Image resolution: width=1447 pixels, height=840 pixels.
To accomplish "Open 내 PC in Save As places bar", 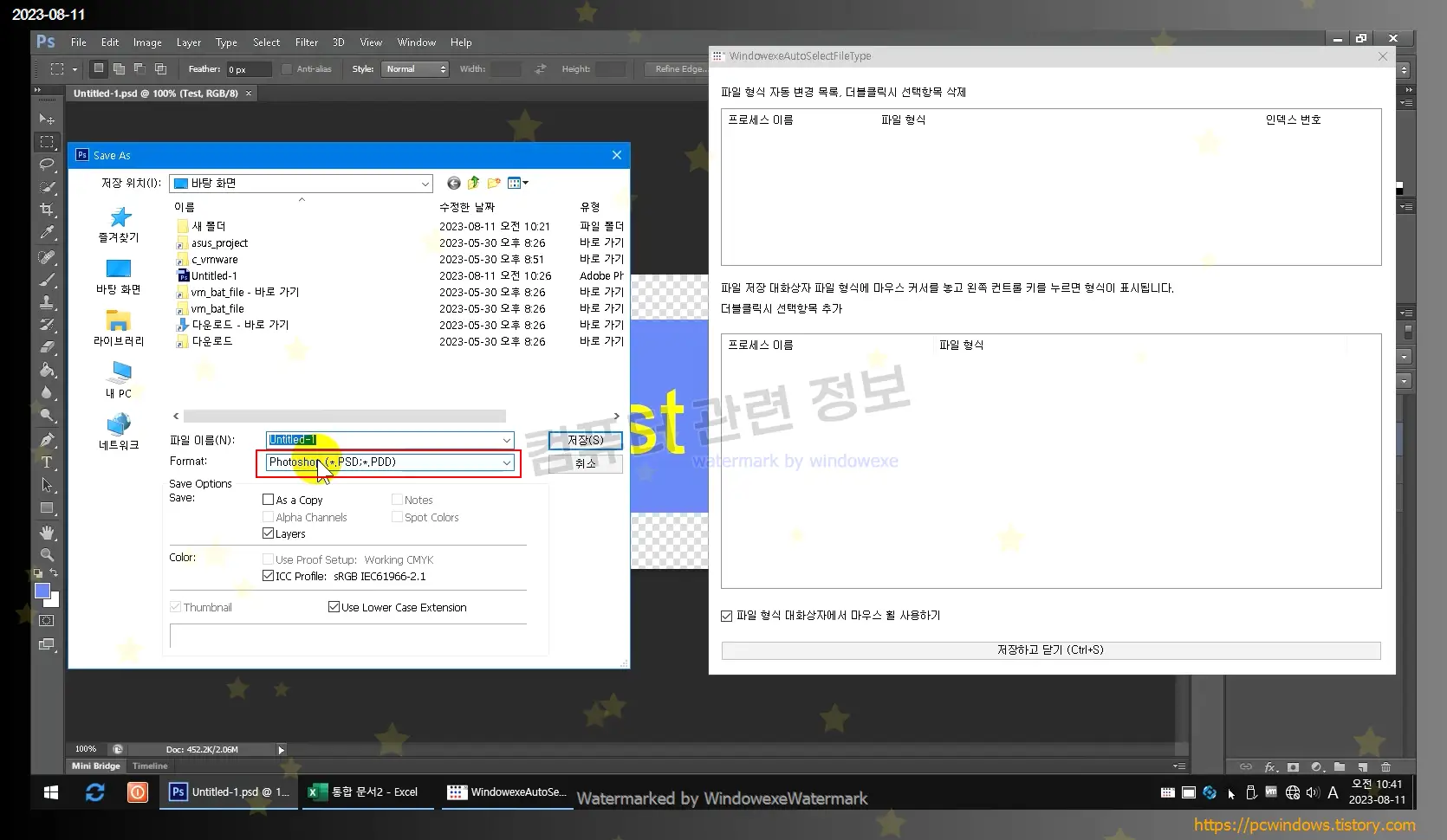I will click(119, 379).
